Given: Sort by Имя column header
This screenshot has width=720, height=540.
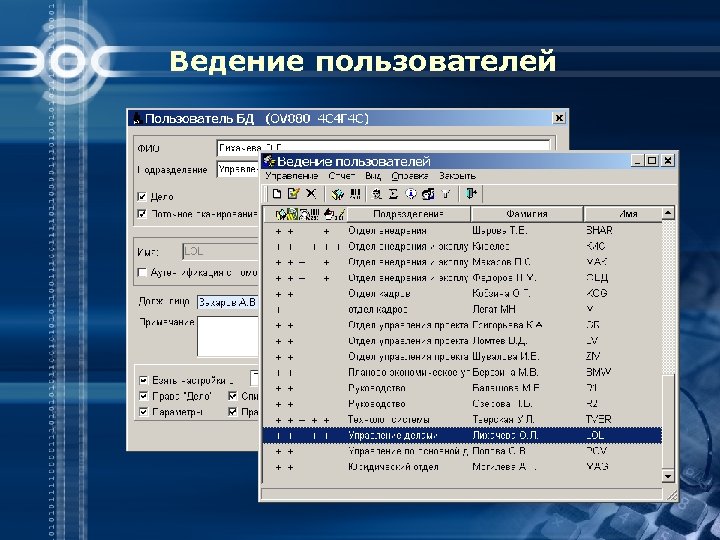Looking at the screenshot, I should click(x=623, y=214).
